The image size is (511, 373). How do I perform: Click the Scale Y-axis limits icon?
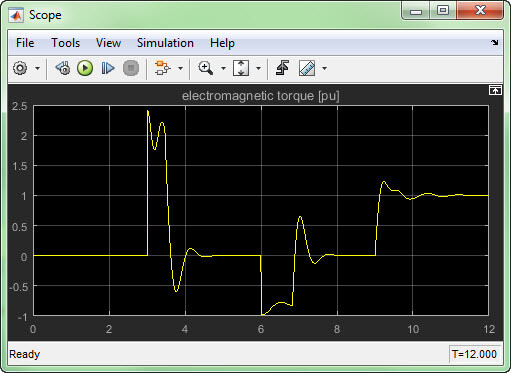click(241, 68)
